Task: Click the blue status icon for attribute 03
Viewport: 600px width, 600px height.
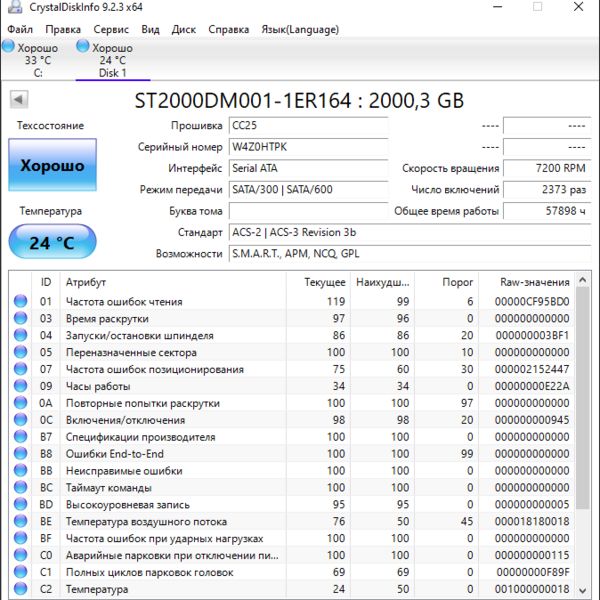Action: (21, 318)
